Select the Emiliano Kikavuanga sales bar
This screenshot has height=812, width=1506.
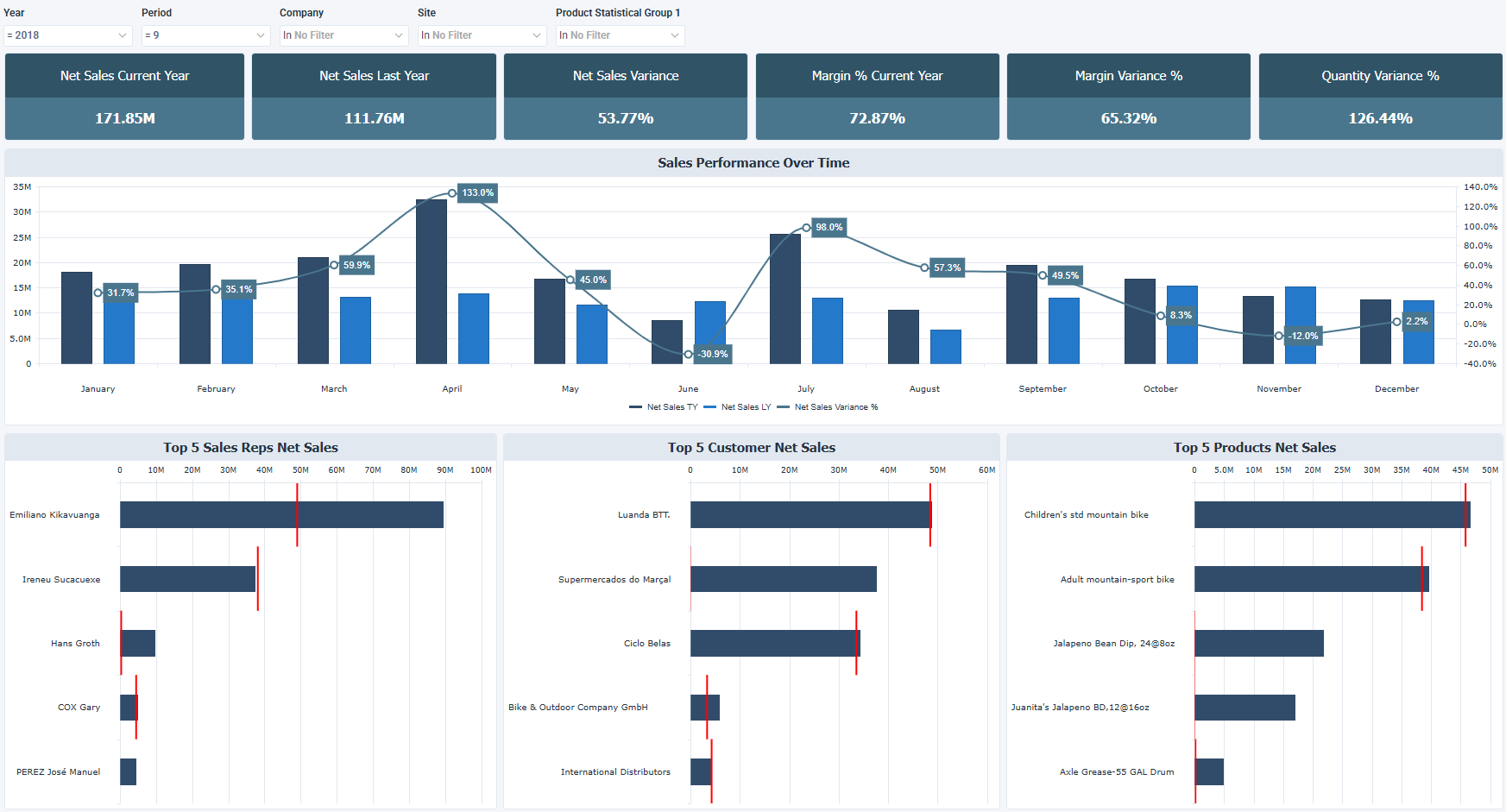pos(281,515)
